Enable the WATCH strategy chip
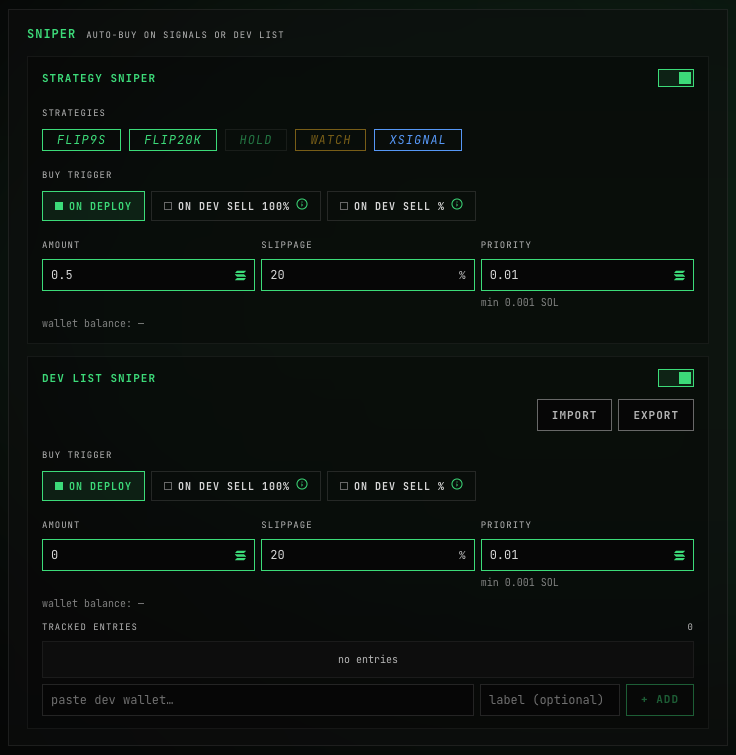Image resolution: width=736 pixels, height=755 pixels. click(x=330, y=140)
